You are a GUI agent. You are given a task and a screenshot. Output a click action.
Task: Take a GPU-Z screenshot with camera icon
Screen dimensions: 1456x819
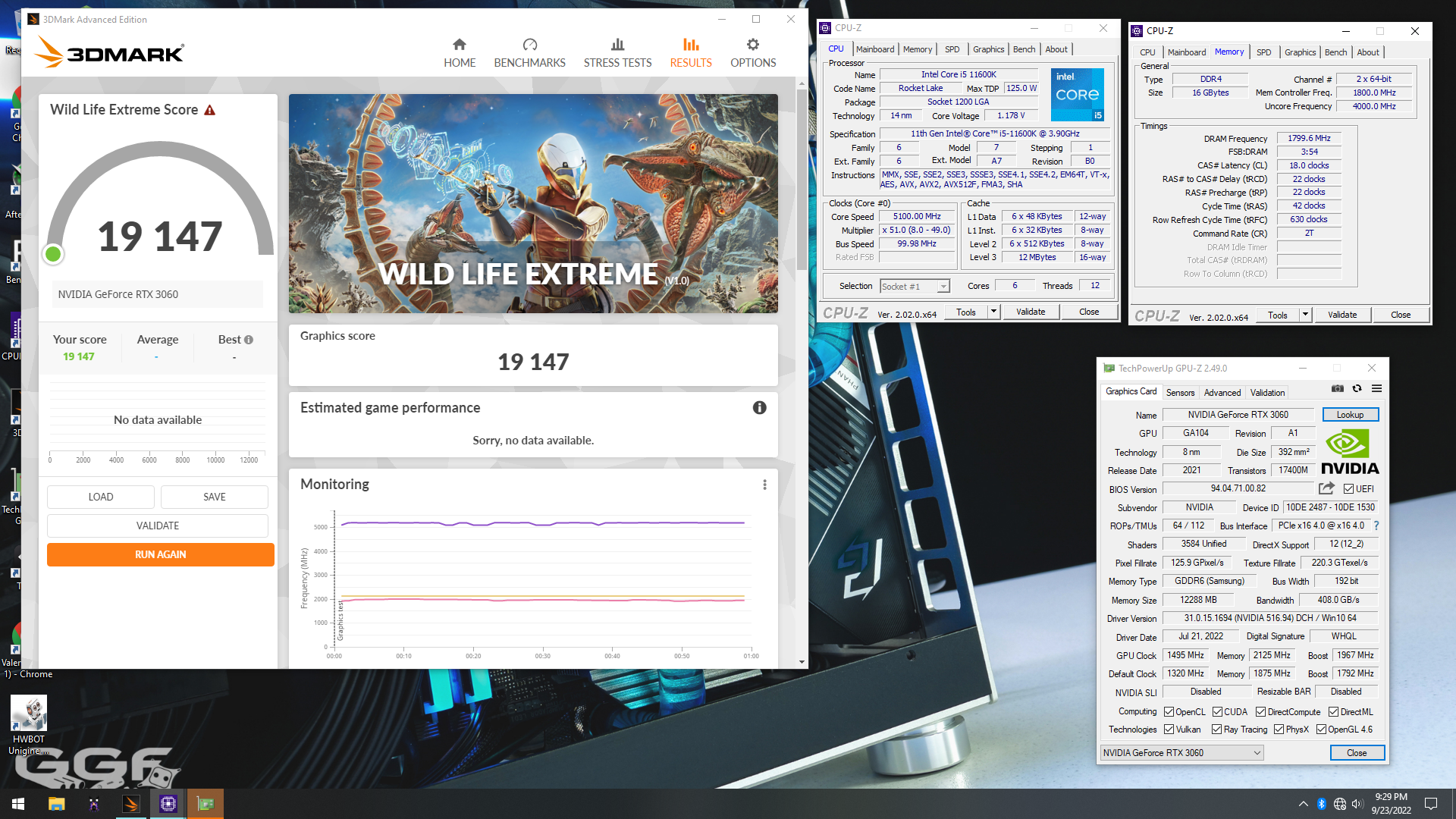[x=1338, y=389]
